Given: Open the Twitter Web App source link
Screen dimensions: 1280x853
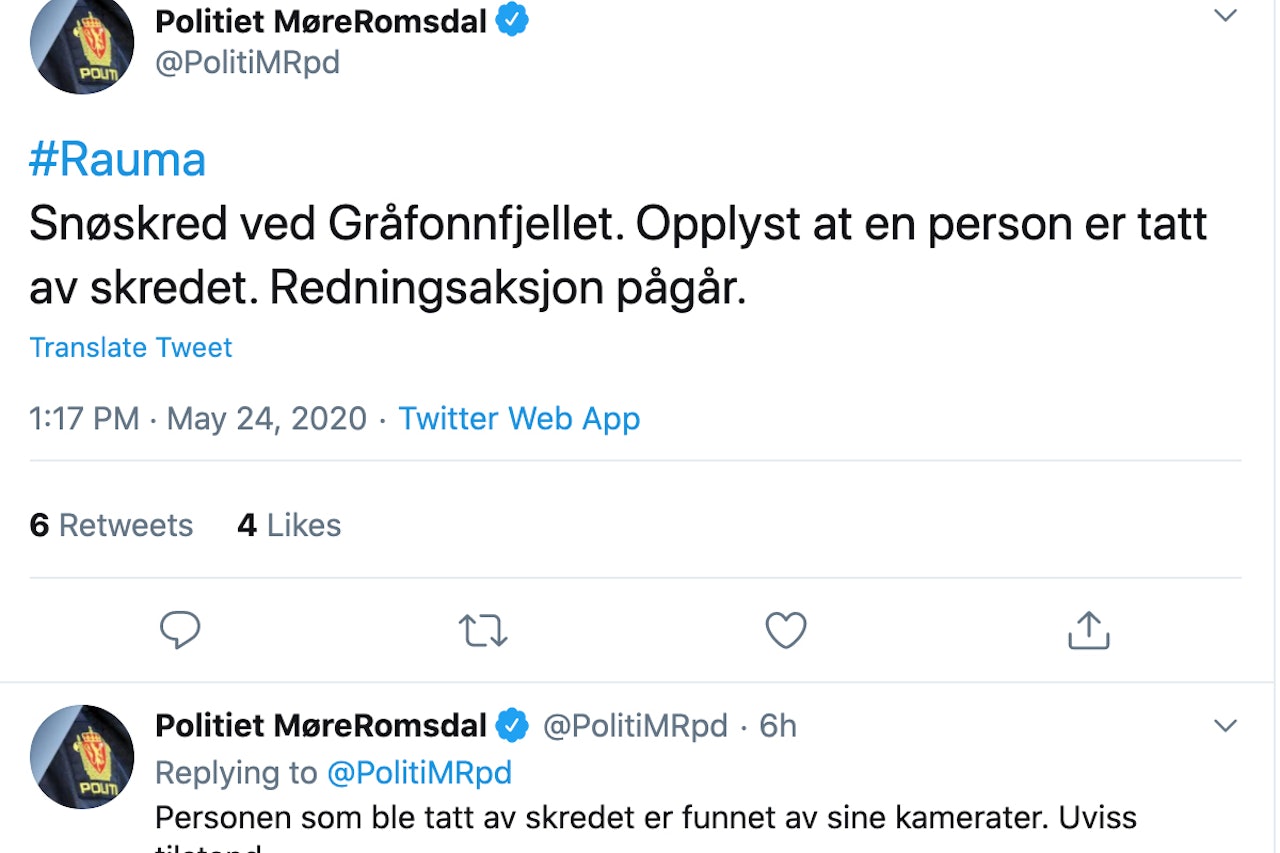Looking at the screenshot, I should (x=519, y=418).
